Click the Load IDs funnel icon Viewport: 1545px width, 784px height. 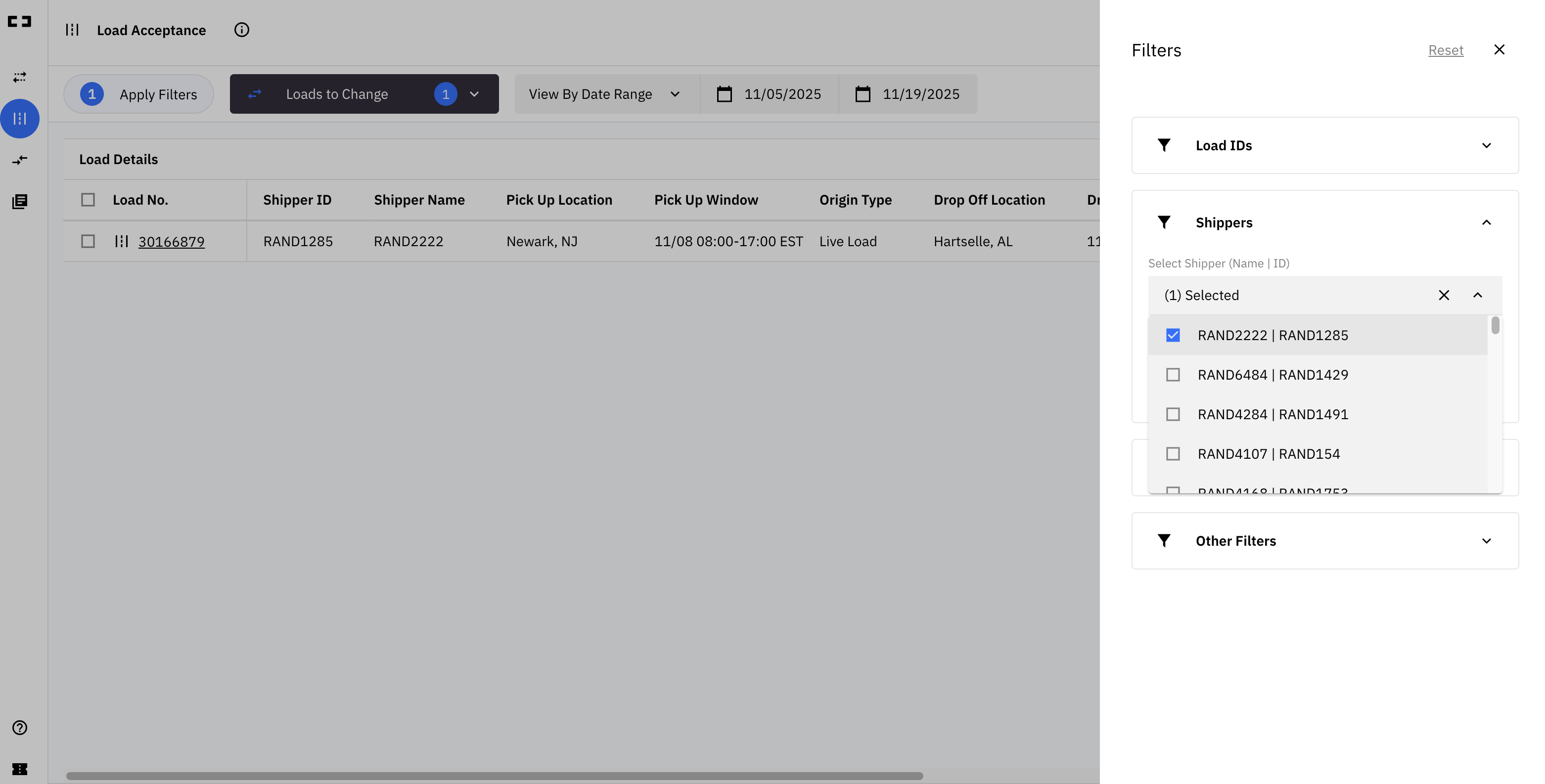coord(1164,146)
